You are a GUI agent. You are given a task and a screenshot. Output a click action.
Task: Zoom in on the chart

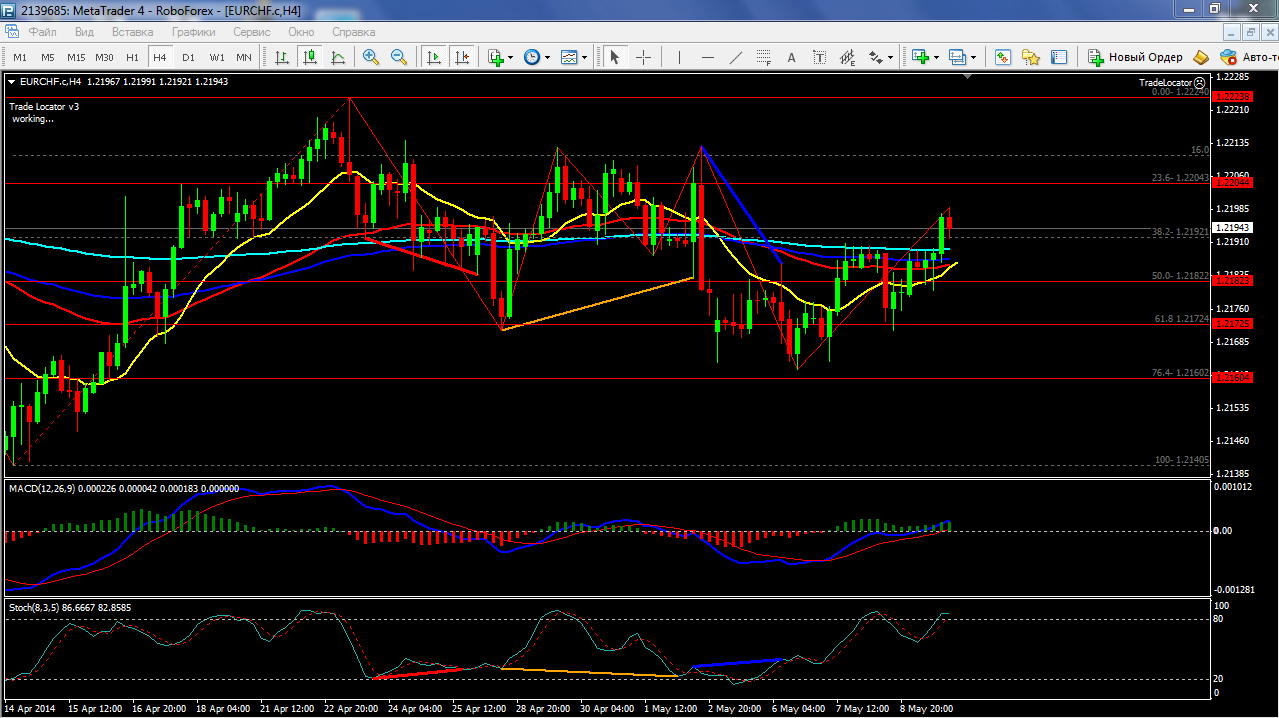tap(371, 57)
